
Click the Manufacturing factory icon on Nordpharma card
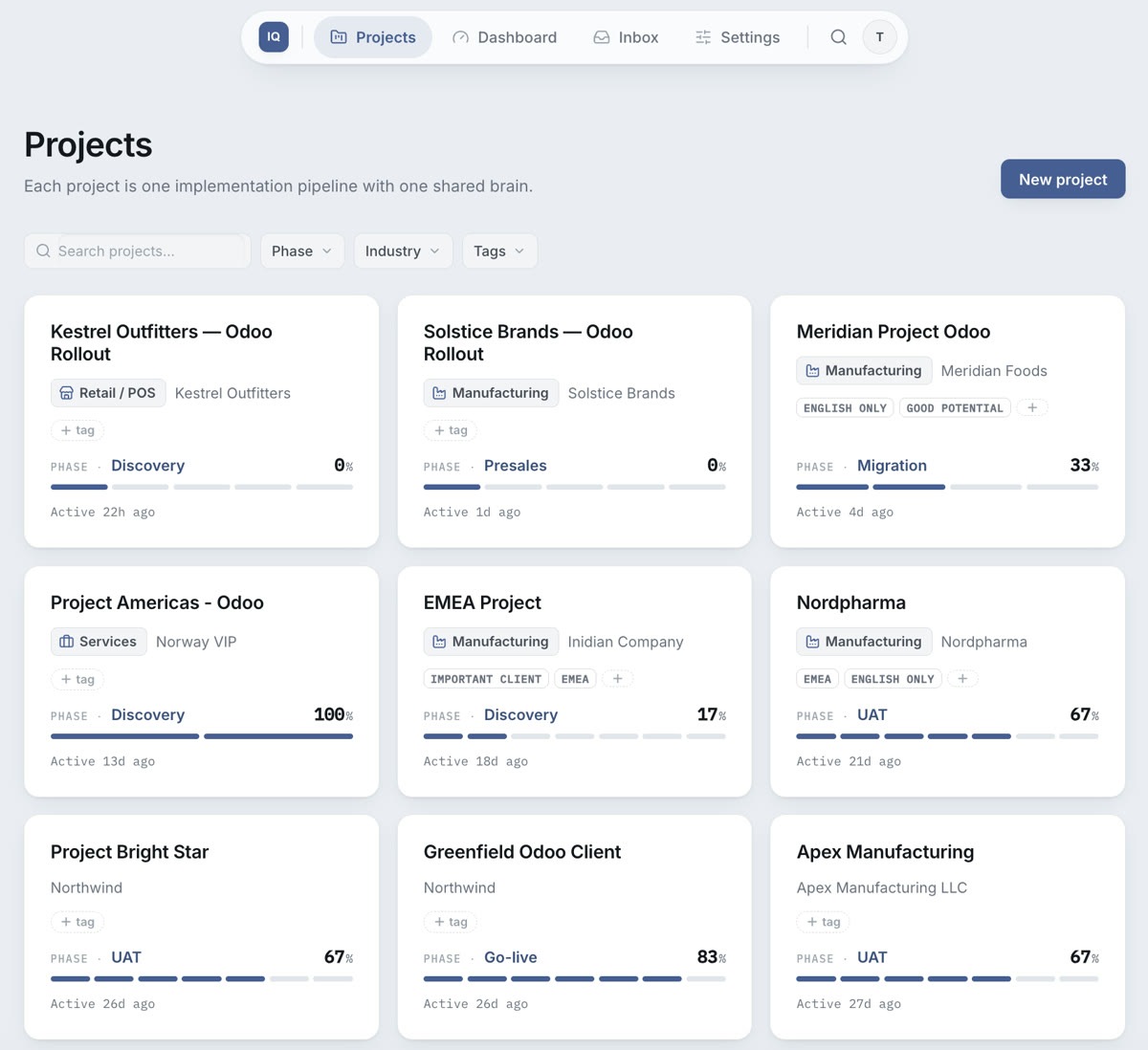point(812,642)
